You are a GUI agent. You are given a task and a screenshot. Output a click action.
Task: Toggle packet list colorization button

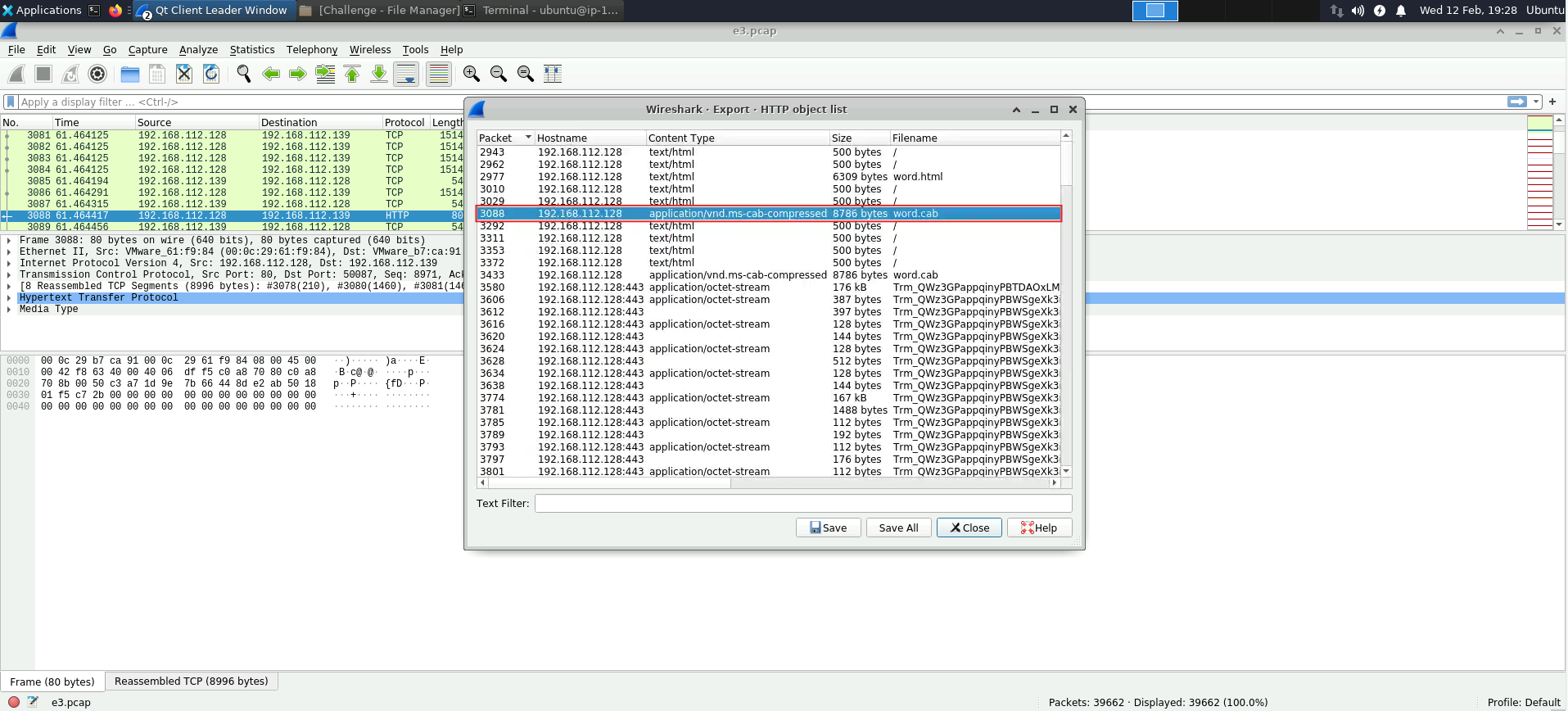(439, 74)
